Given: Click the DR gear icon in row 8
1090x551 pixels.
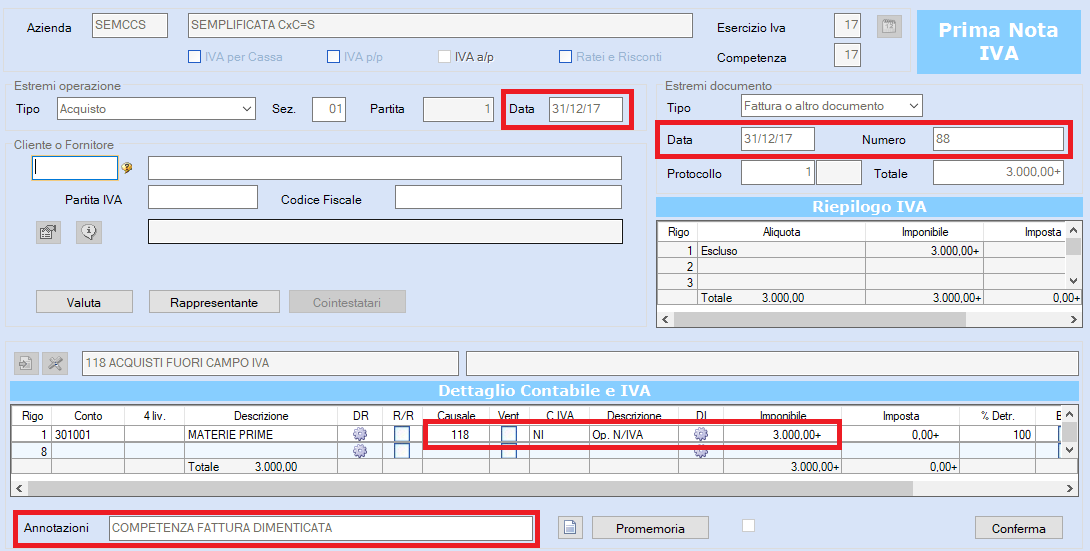Looking at the screenshot, I should click(x=359, y=451).
